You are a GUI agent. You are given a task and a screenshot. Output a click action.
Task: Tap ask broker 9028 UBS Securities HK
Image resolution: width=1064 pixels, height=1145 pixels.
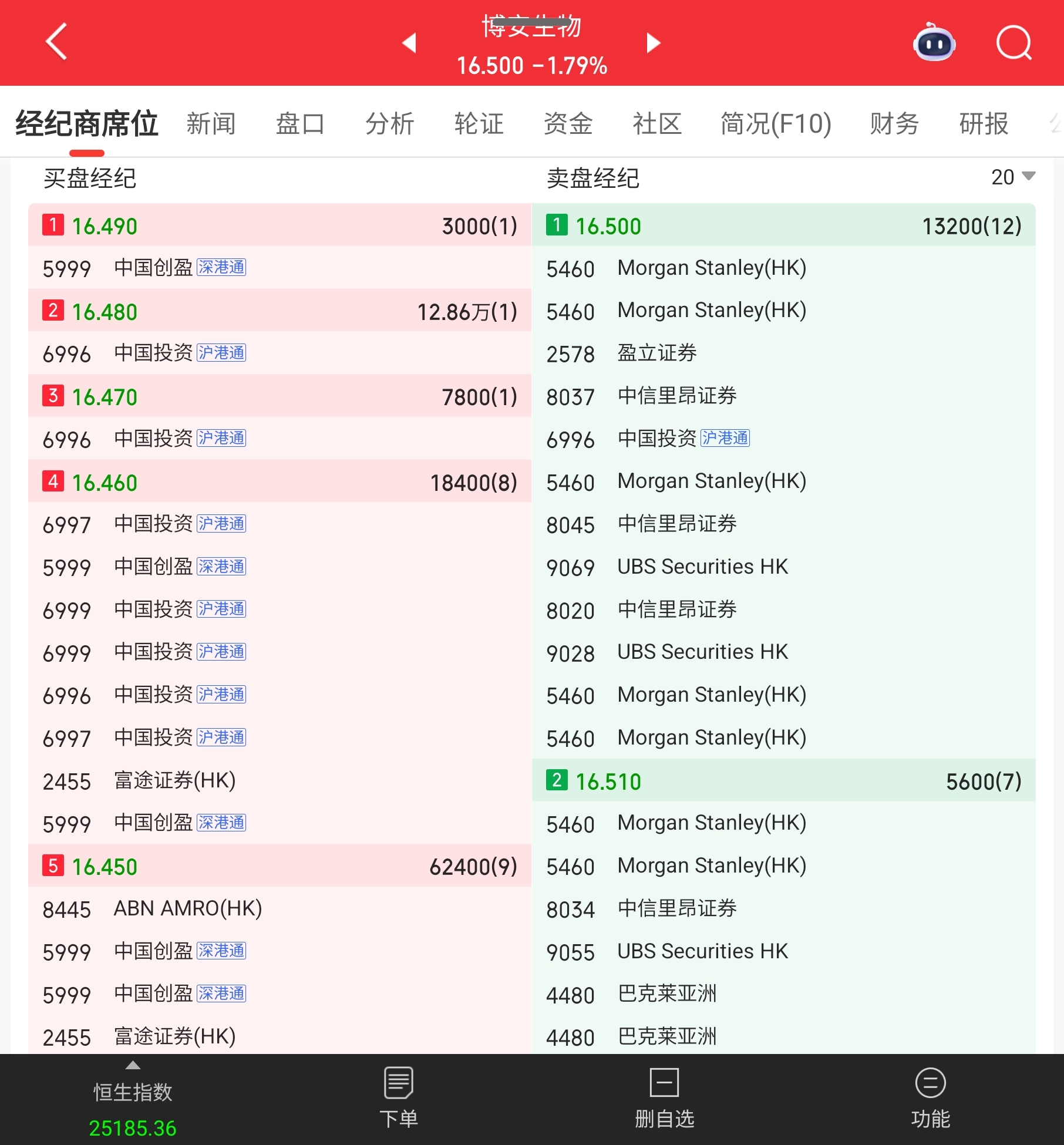pyautogui.click(x=784, y=652)
